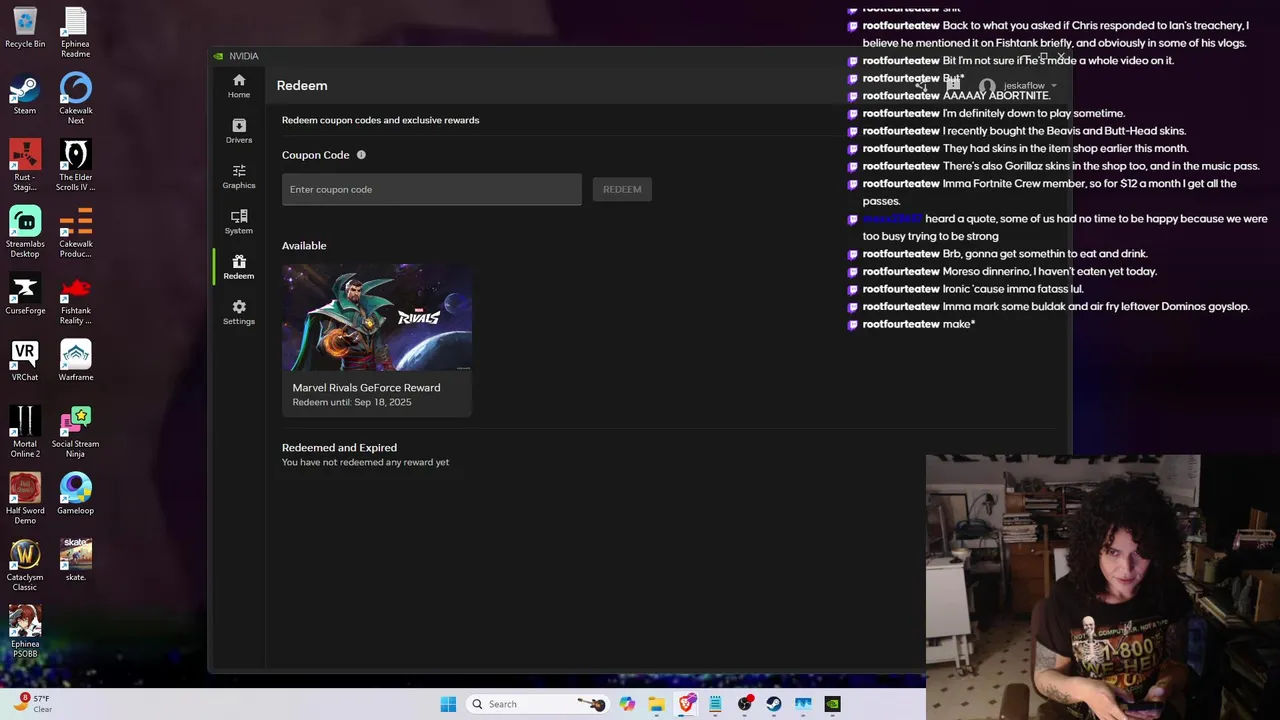Image resolution: width=1280 pixels, height=720 pixels.
Task: Open File Explorer from taskbar
Action: (656, 704)
